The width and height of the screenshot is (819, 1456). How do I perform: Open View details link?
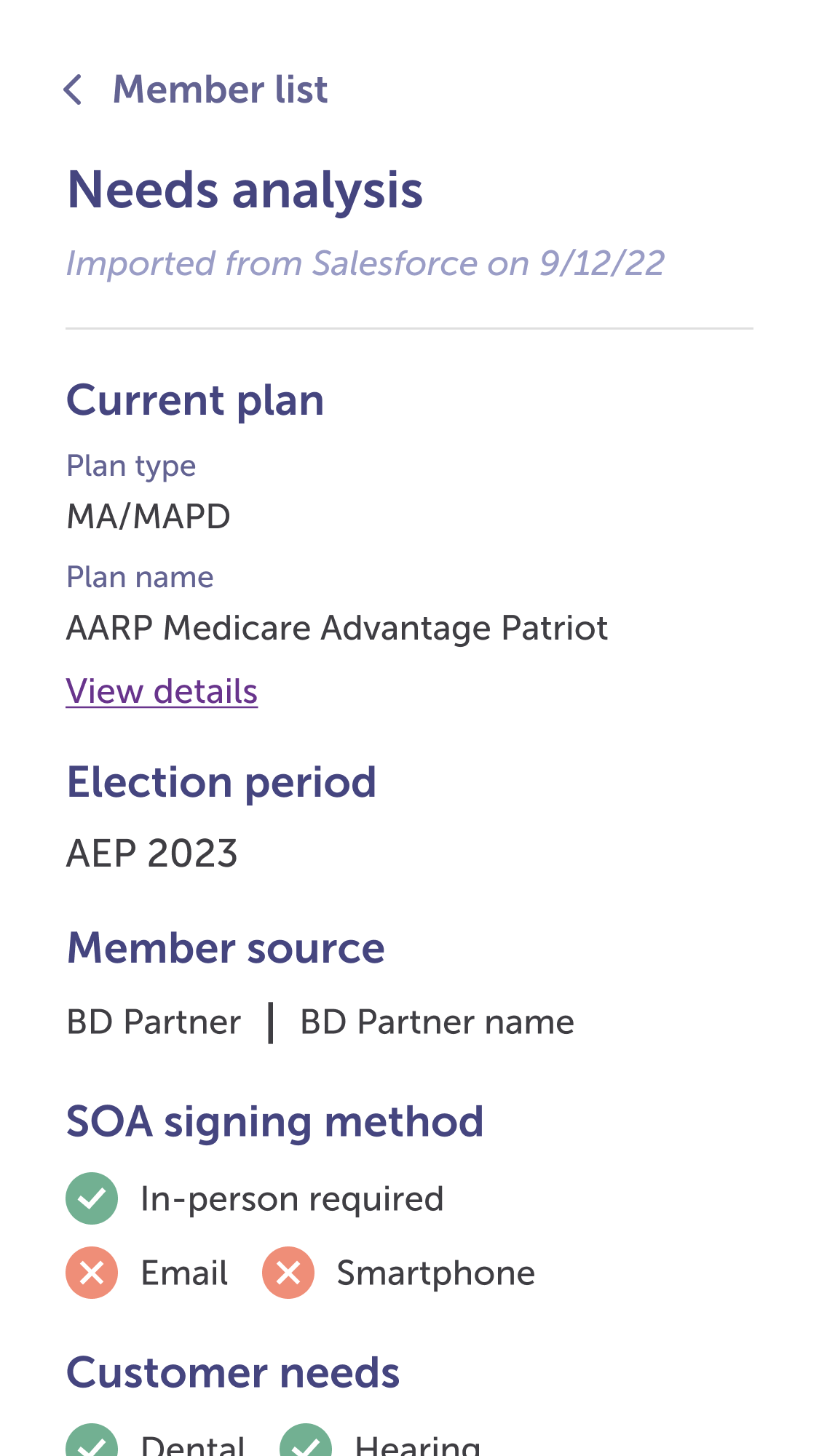[162, 691]
